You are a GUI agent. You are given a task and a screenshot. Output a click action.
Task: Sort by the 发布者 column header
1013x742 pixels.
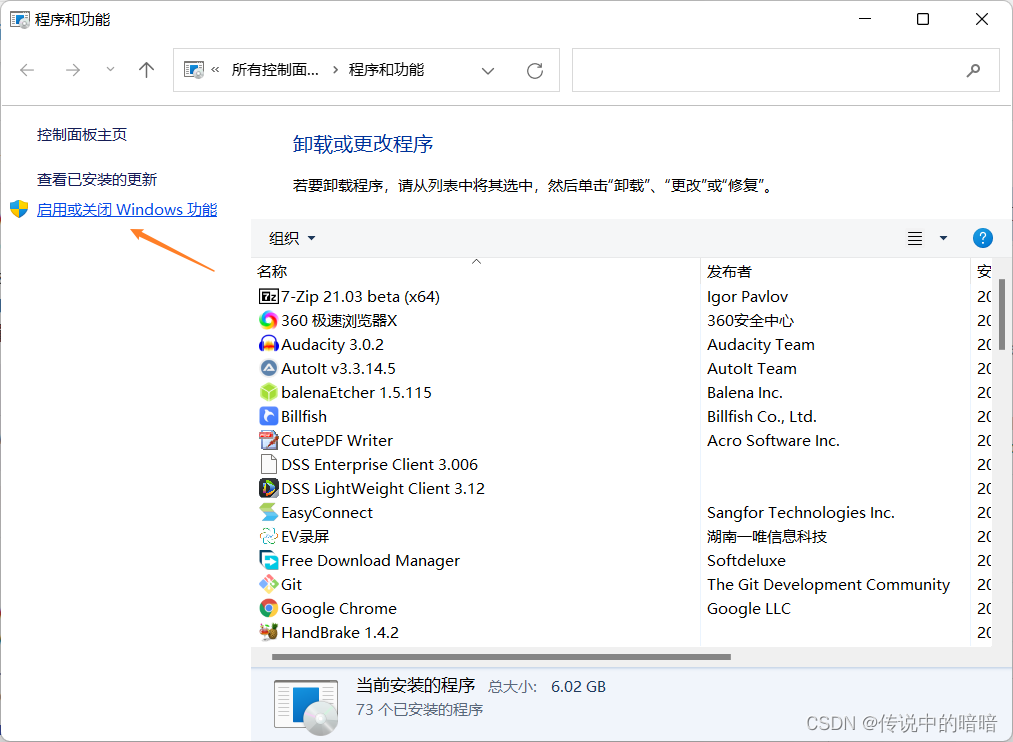835,271
